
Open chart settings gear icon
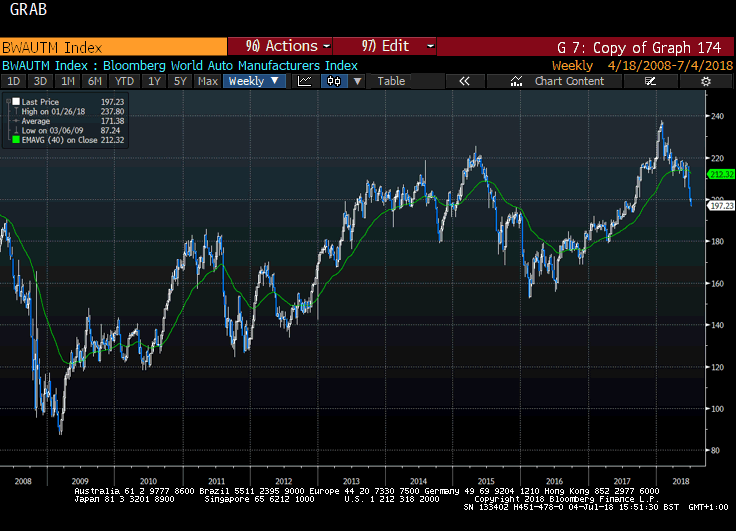tap(707, 81)
